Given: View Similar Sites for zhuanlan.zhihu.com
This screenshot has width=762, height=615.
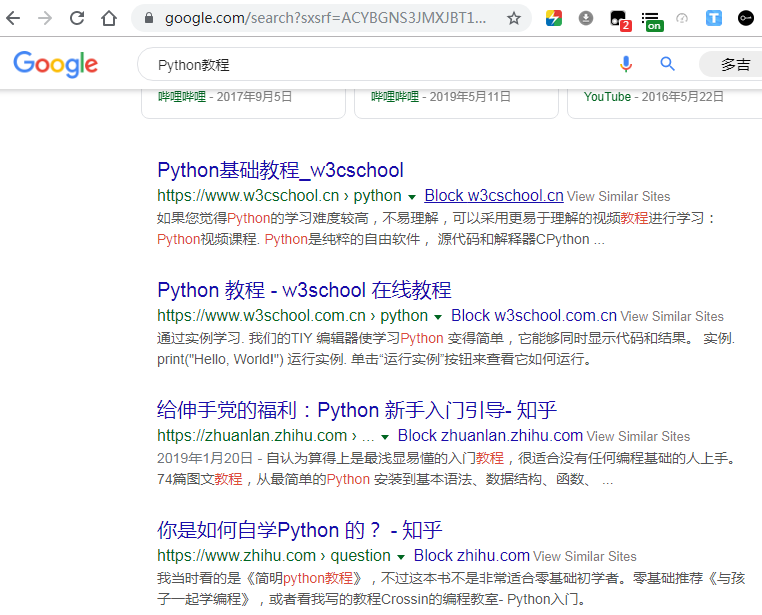Looking at the screenshot, I should (638, 437).
